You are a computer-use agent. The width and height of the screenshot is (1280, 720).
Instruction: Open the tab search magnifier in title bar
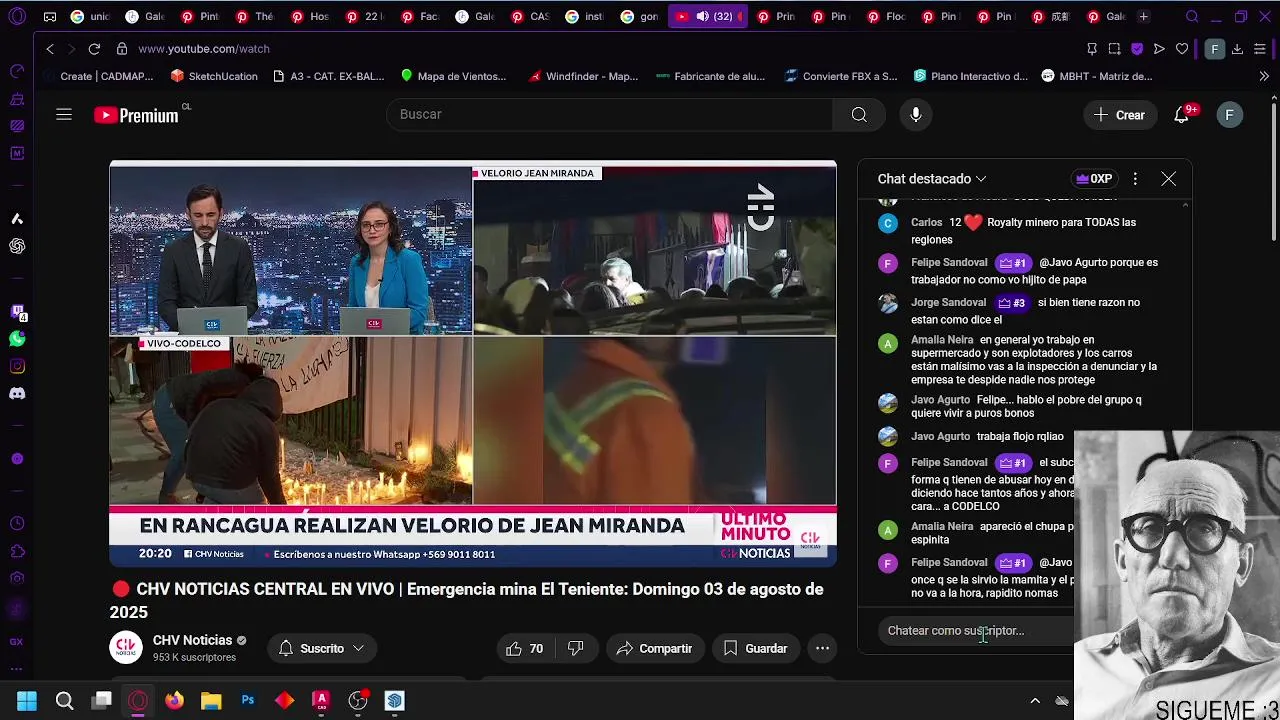click(x=1192, y=16)
